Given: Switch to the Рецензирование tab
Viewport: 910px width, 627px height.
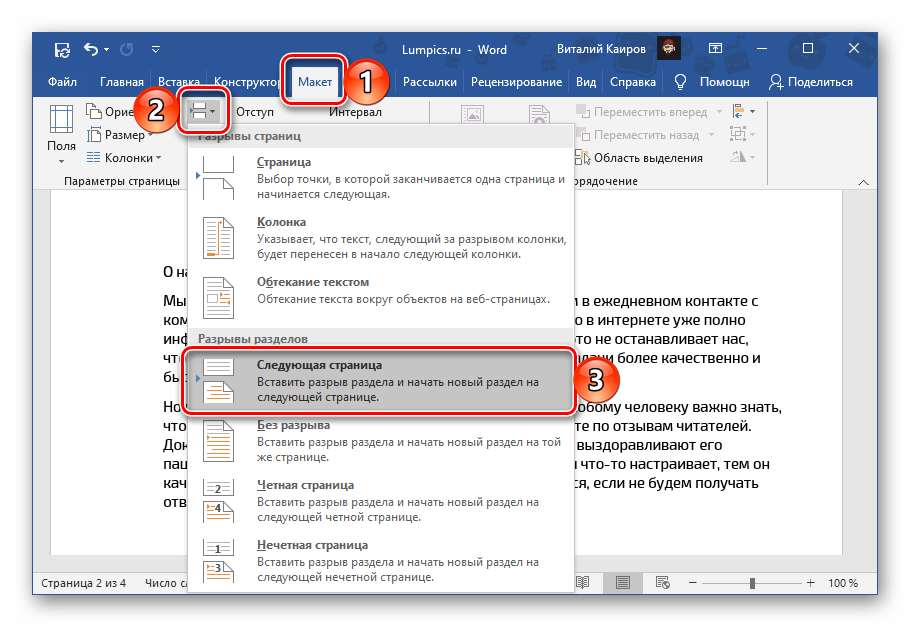Looking at the screenshot, I should 516,82.
